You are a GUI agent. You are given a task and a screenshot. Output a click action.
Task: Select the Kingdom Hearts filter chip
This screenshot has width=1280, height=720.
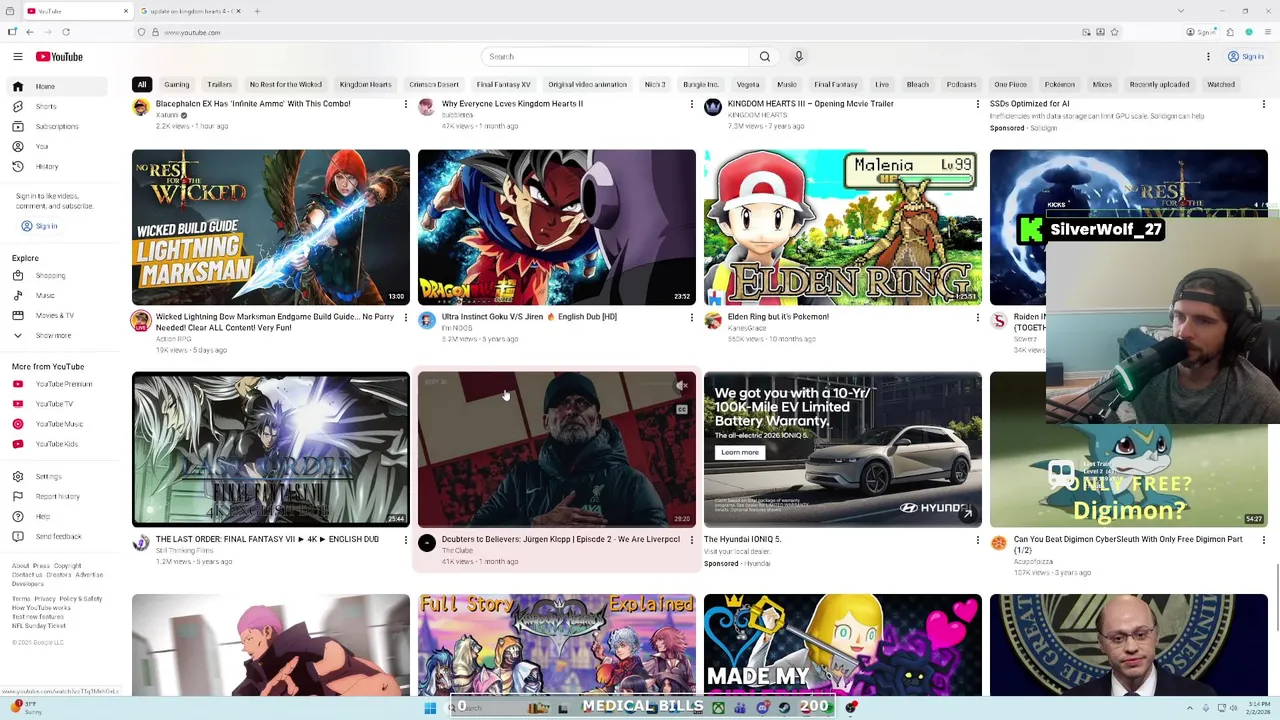point(365,84)
